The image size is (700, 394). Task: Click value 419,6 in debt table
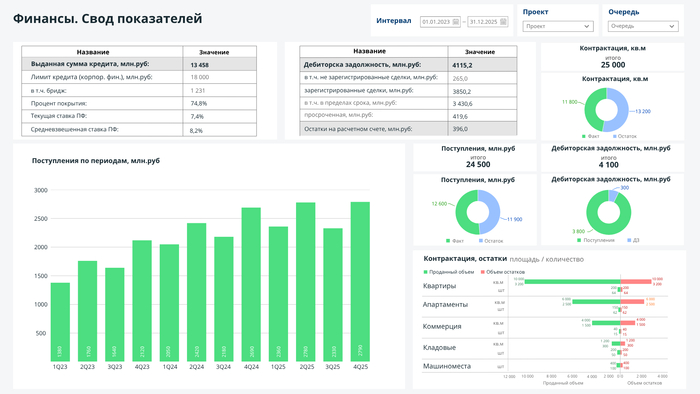pos(460,116)
